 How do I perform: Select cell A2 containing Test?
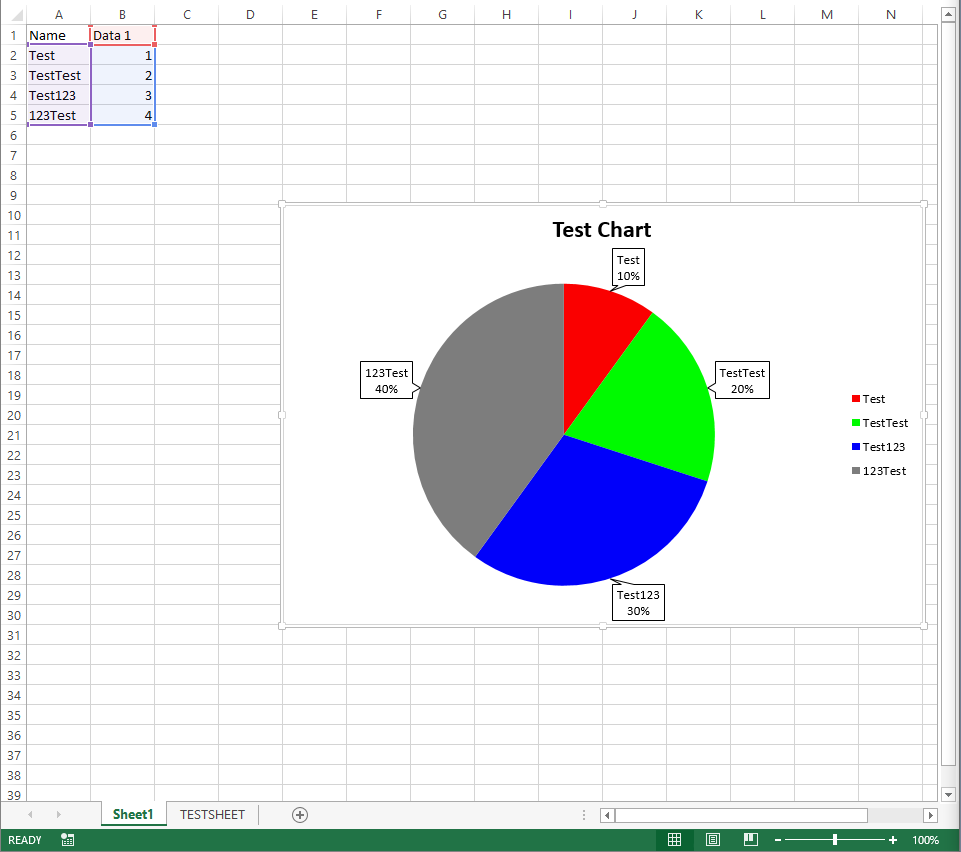coord(58,55)
